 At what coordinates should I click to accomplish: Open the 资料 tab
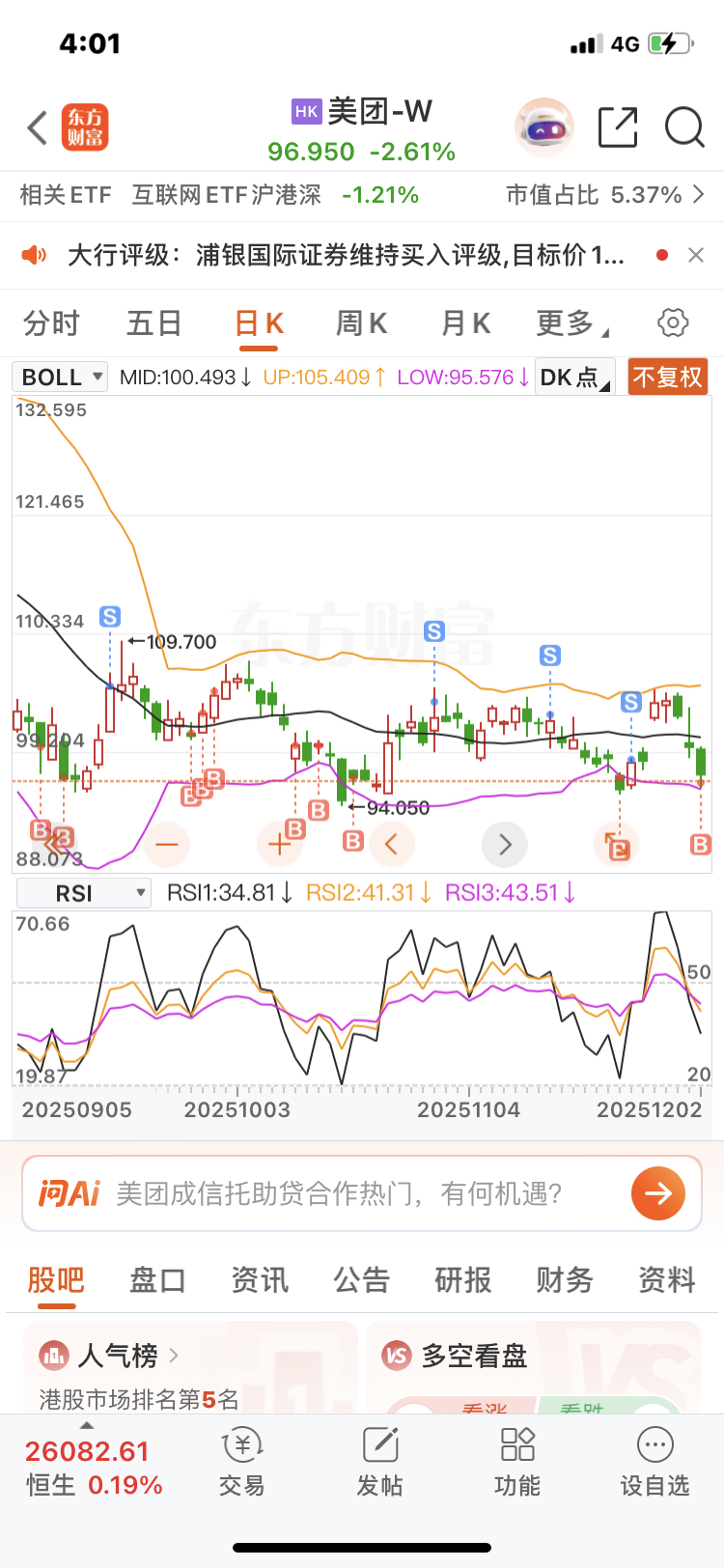pos(667,1280)
